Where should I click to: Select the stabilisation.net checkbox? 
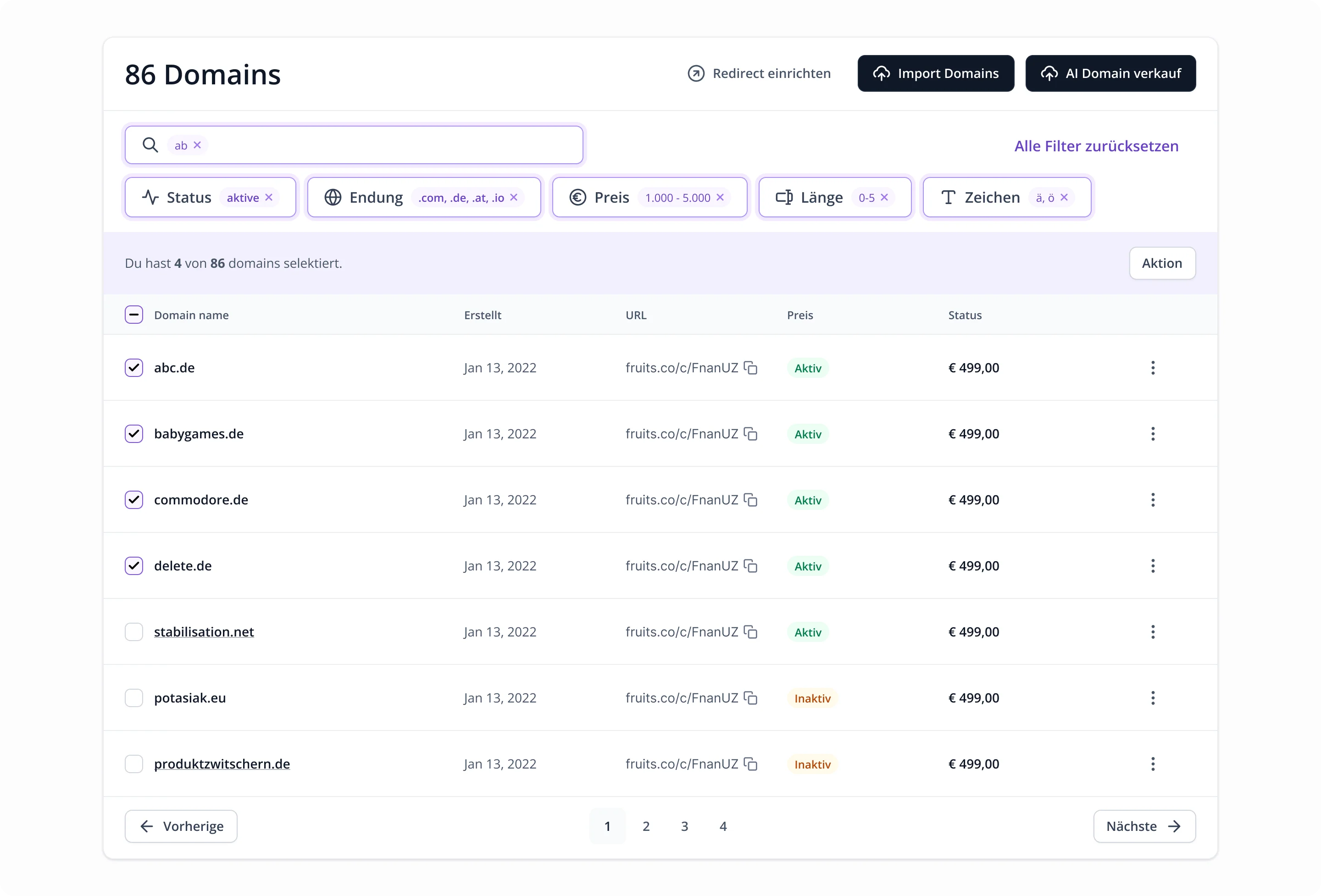[134, 632]
